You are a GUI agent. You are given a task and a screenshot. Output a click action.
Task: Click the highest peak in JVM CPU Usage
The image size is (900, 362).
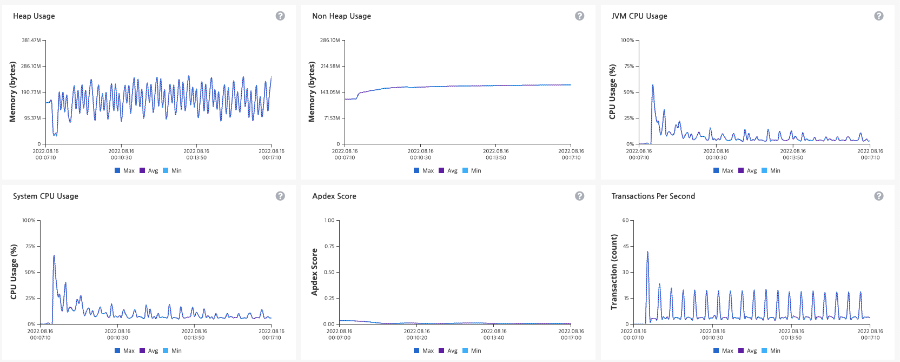[652, 85]
